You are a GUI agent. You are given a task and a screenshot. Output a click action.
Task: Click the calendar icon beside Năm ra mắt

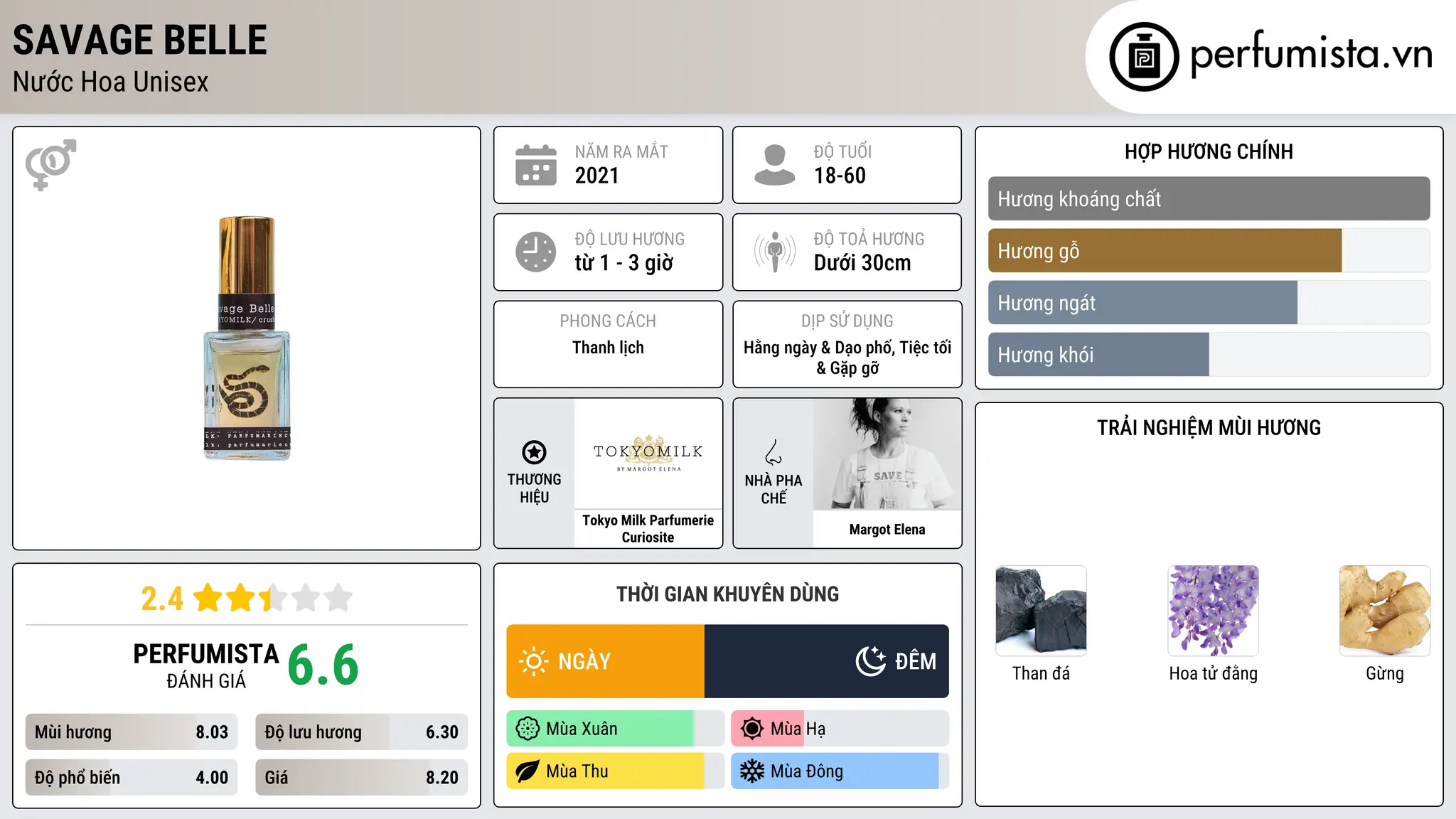coord(536,165)
